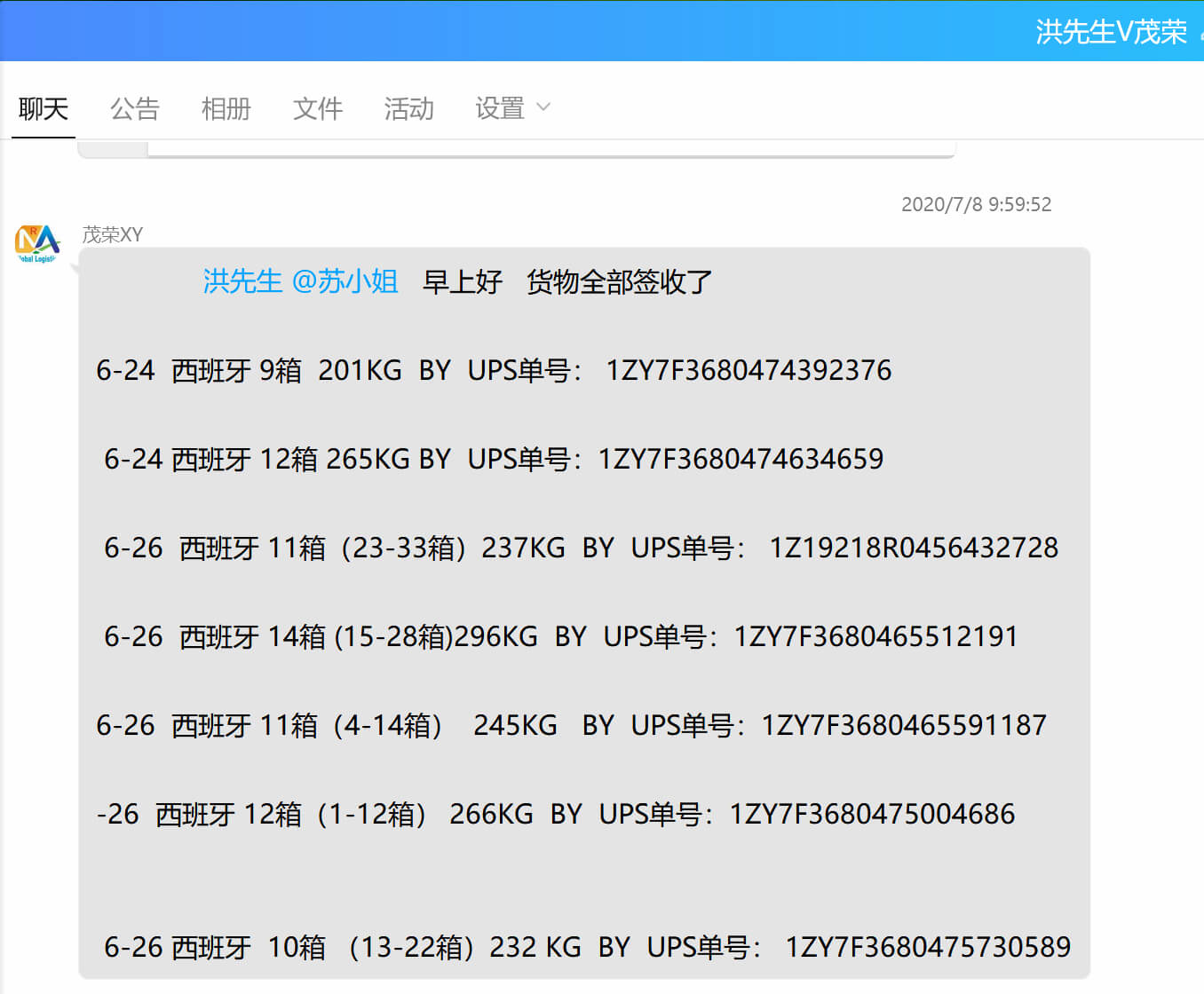Screen dimensions: 1204x994
Task: Click the text 货物全部签收了
Action: tap(620, 281)
